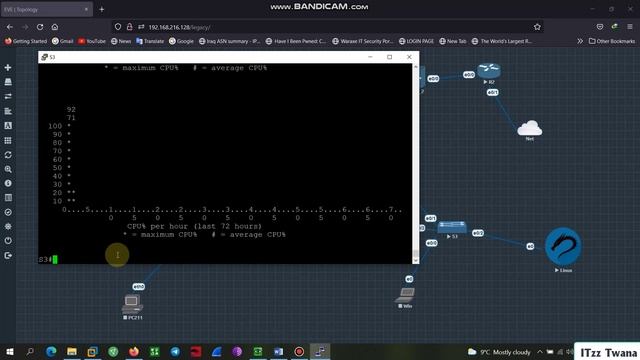Open the PuTTY session taskbar icon

click(320, 351)
